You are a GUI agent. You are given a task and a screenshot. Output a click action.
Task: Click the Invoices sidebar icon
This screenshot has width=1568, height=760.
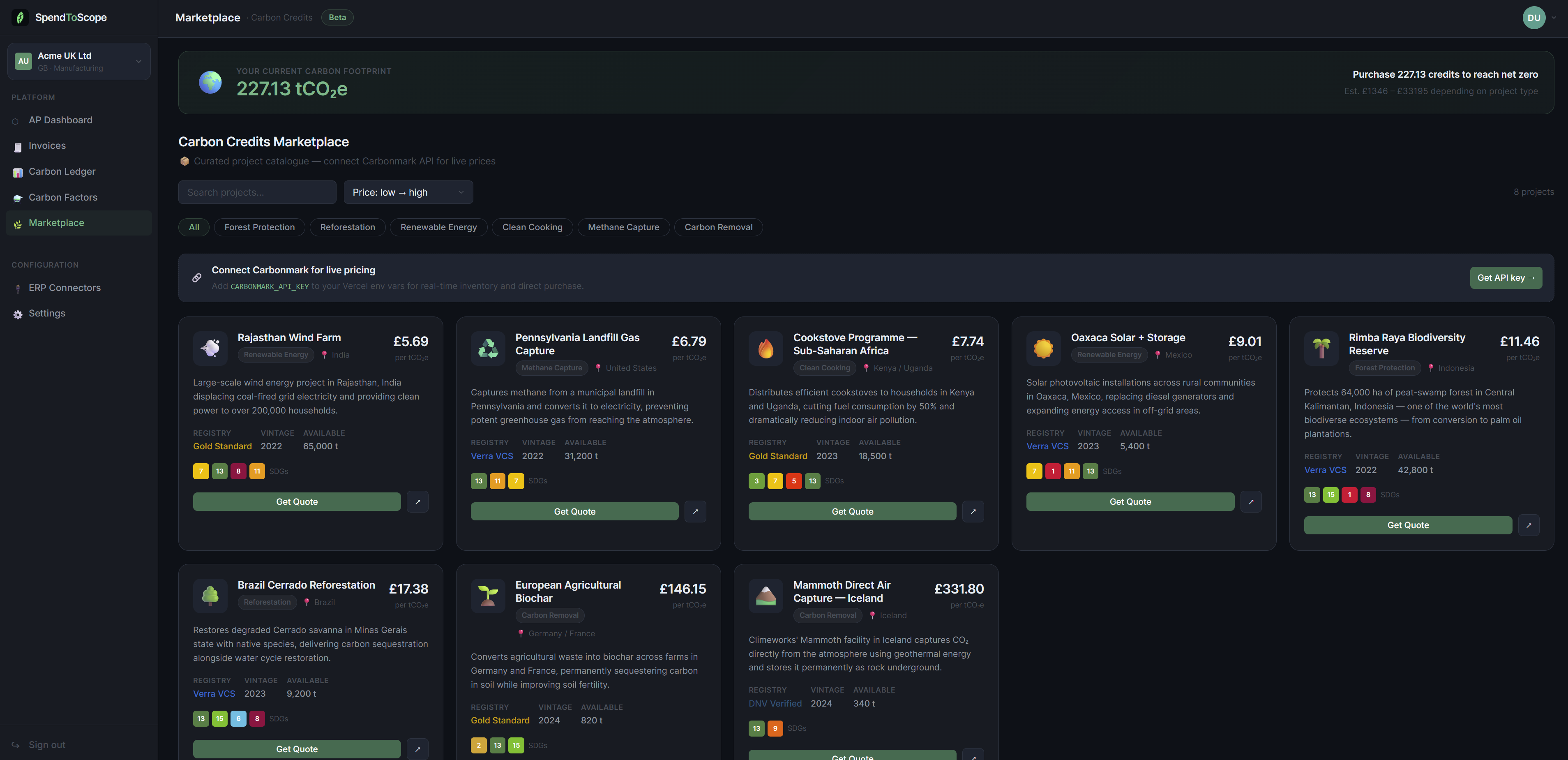coord(18,147)
